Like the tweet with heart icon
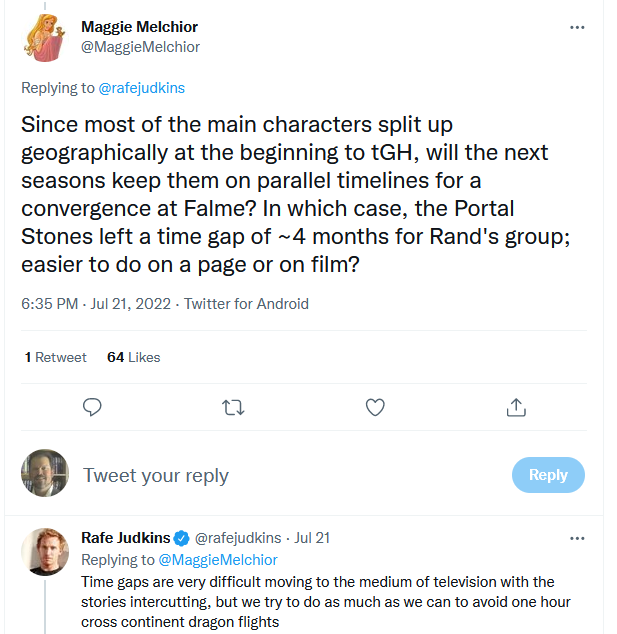The image size is (617, 634). point(375,407)
